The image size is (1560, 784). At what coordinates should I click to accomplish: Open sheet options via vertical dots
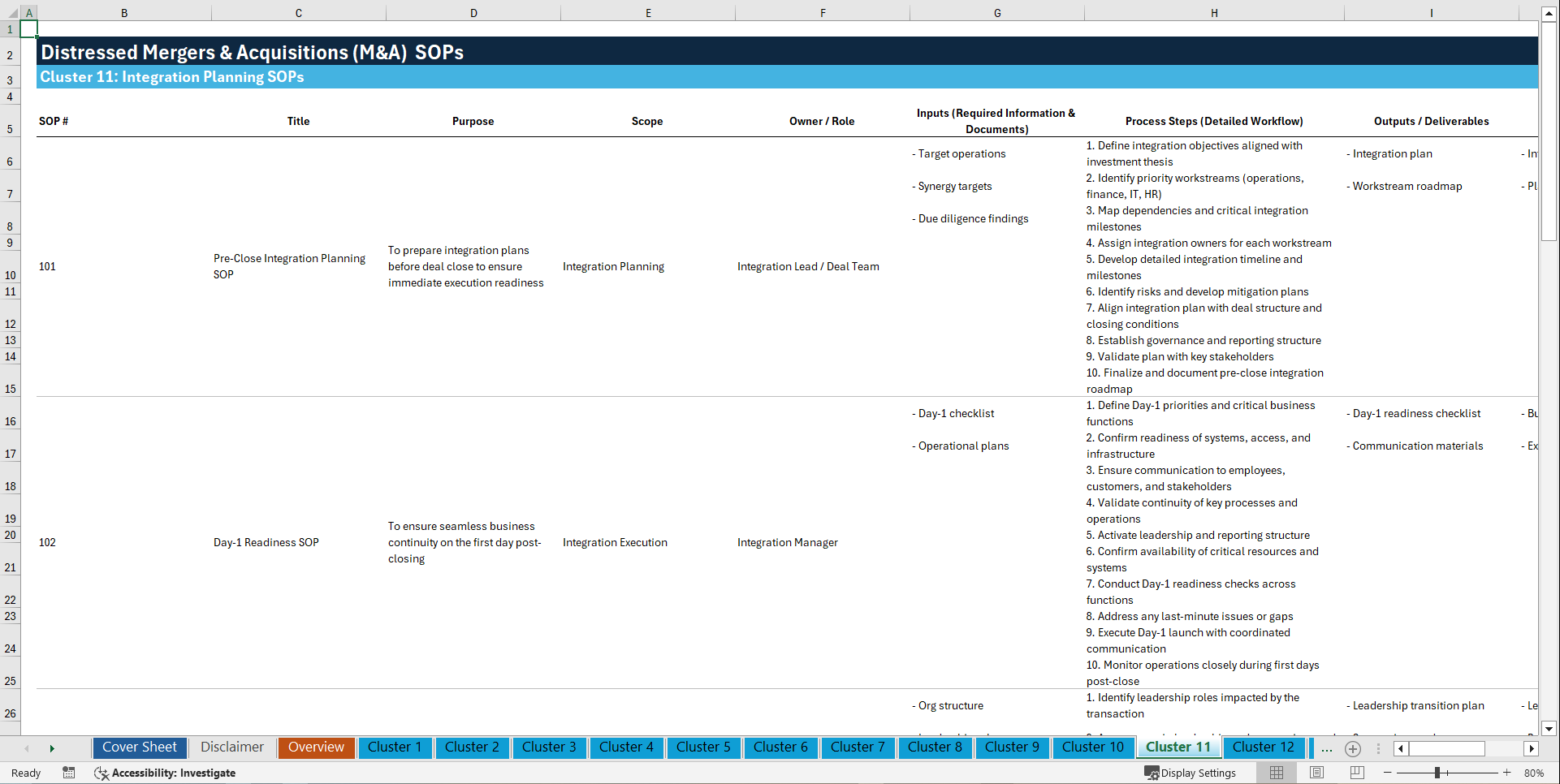[x=1378, y=748]
